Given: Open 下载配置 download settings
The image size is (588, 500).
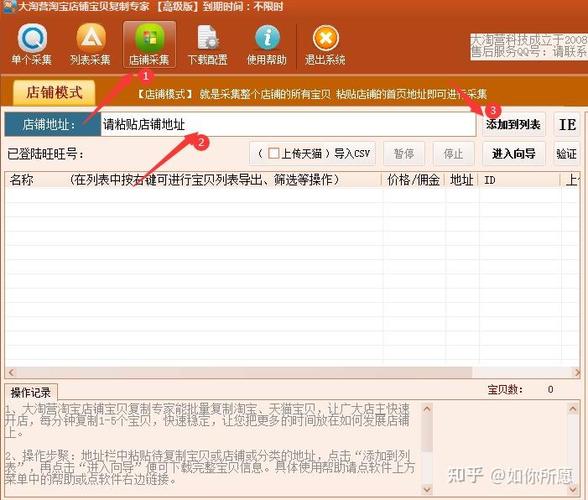Looking at the screenshot, I should pos(208,44).
